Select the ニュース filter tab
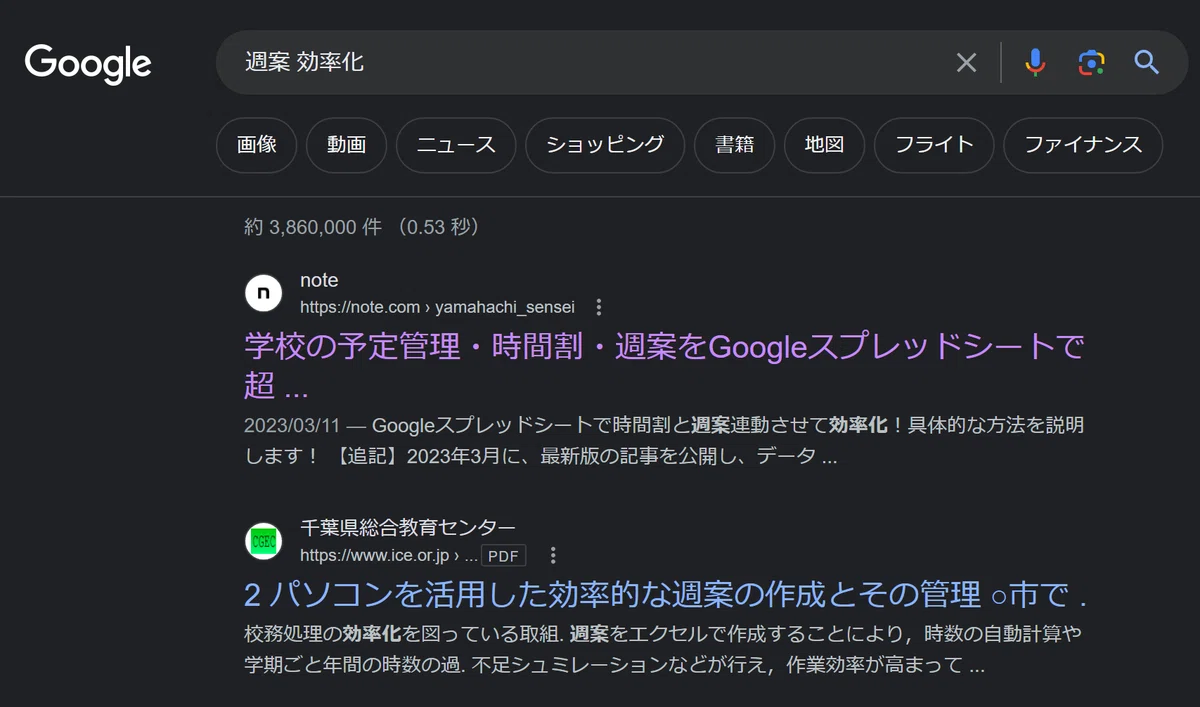This screenshot has width=1200, height=707. pyautogui.click(x=456, y=145)
